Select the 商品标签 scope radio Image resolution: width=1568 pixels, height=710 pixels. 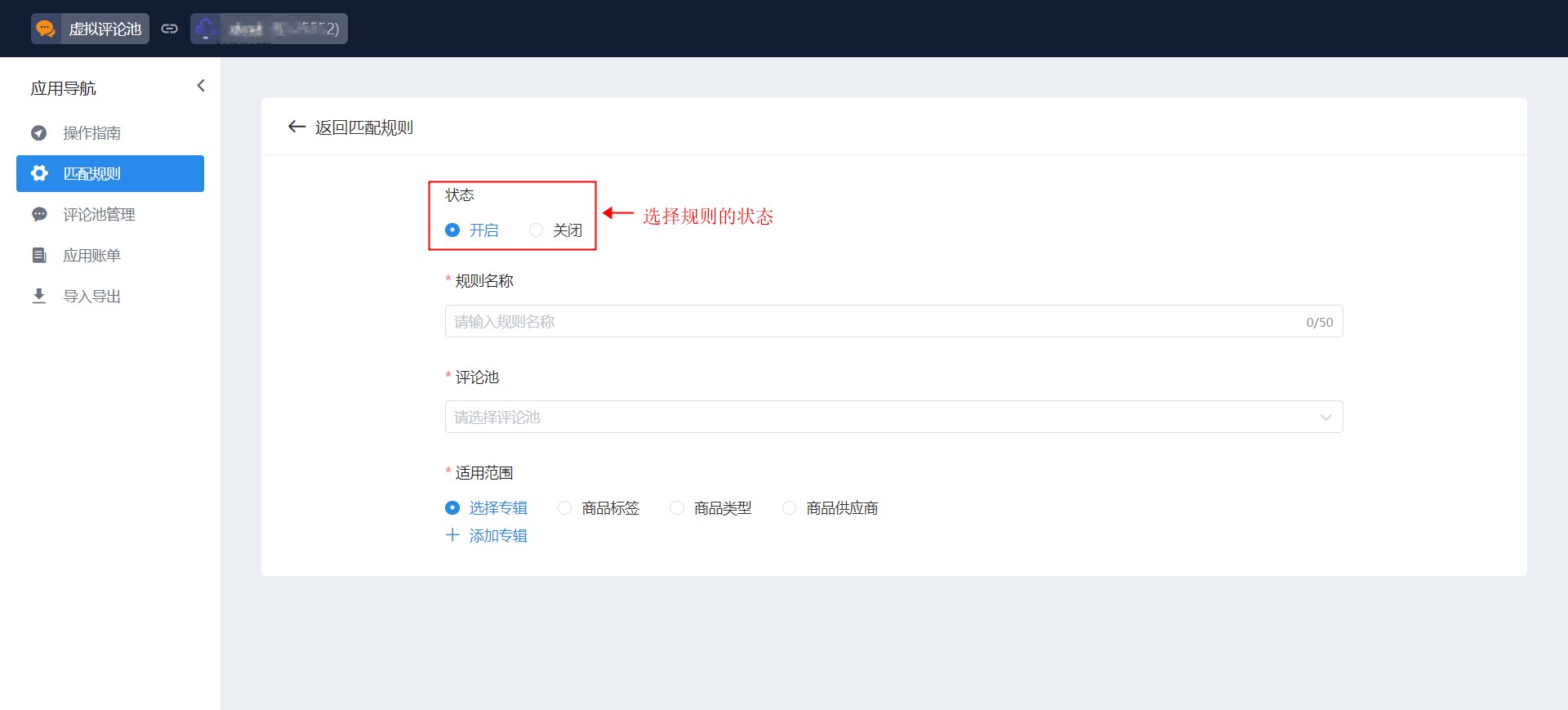(x=564, y=508)
